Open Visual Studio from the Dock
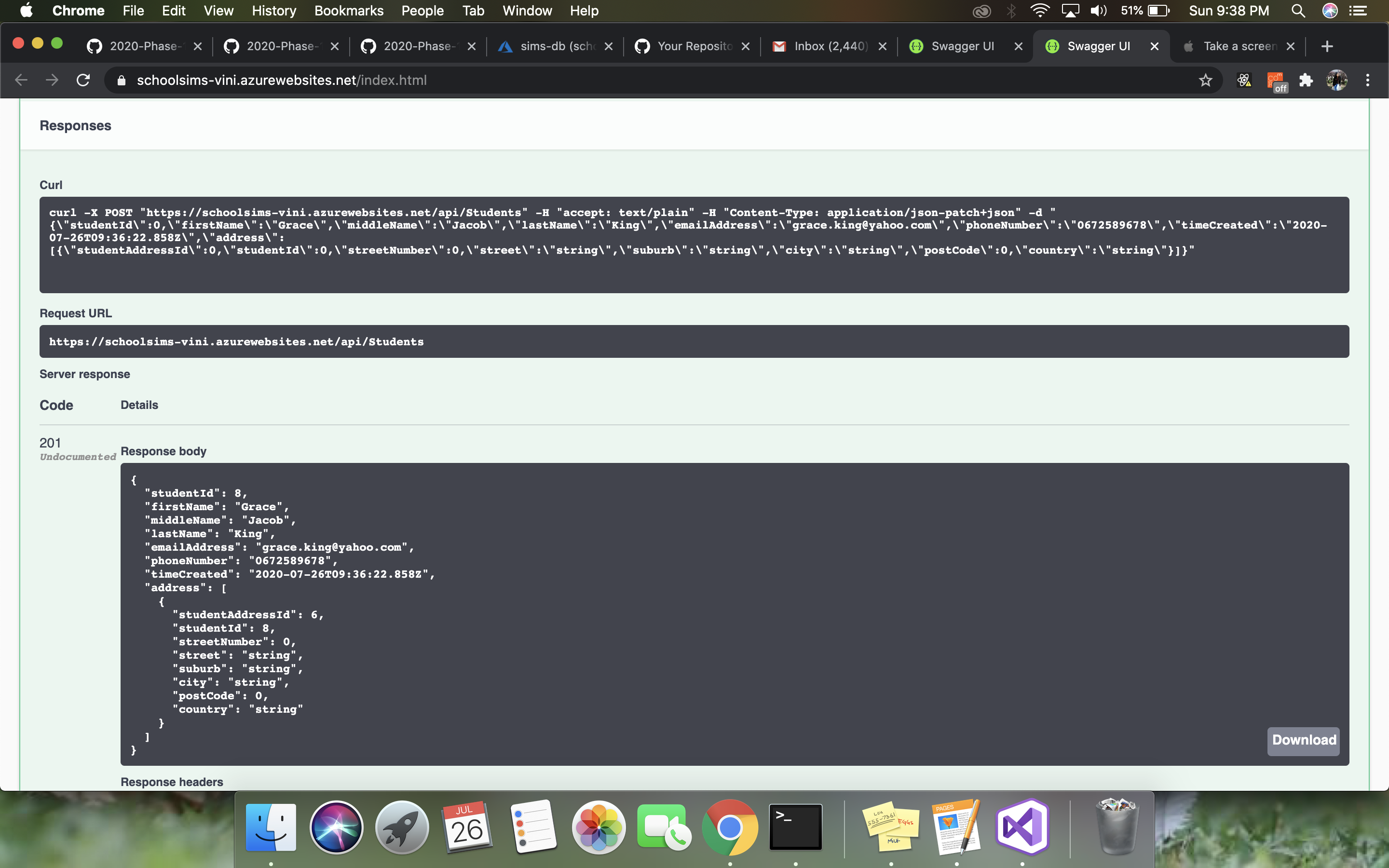The image size is (1389, 868). pos(1022,827)
